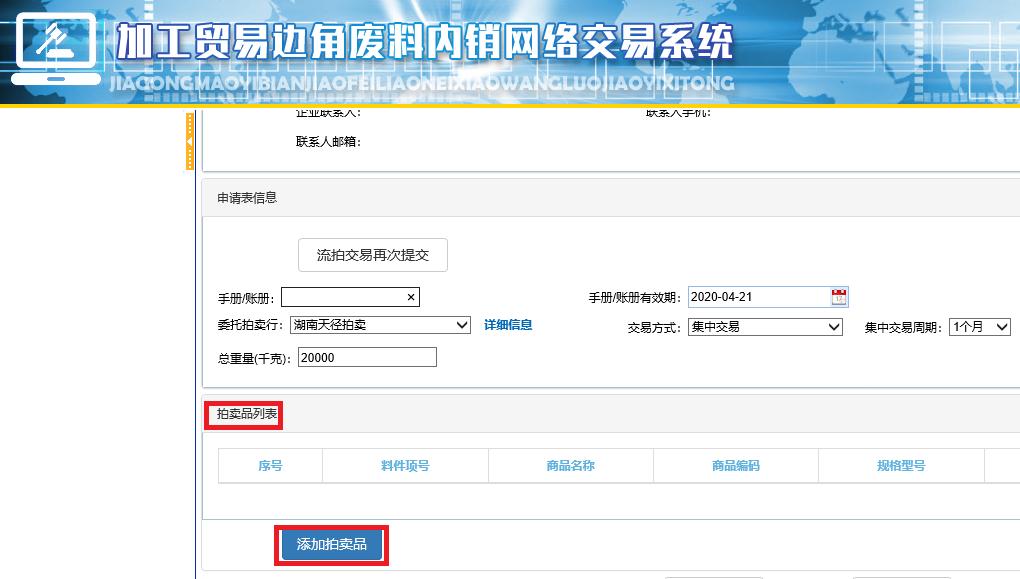Click 商品编码 column header
Viewport: 1020px width, 579px height.
[x=736, y=465]
